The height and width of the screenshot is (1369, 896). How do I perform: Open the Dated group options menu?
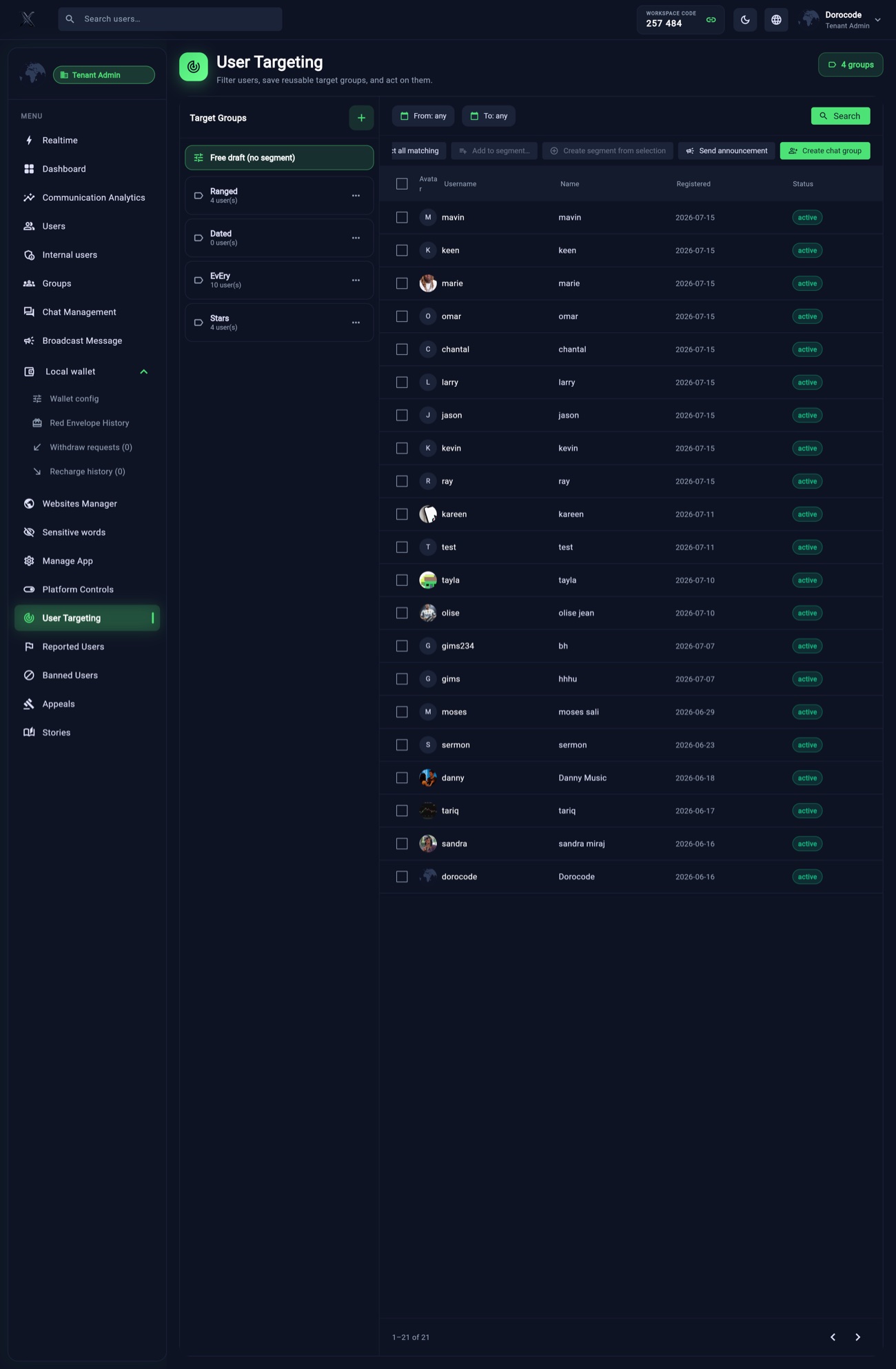click(x=356, y=238)
